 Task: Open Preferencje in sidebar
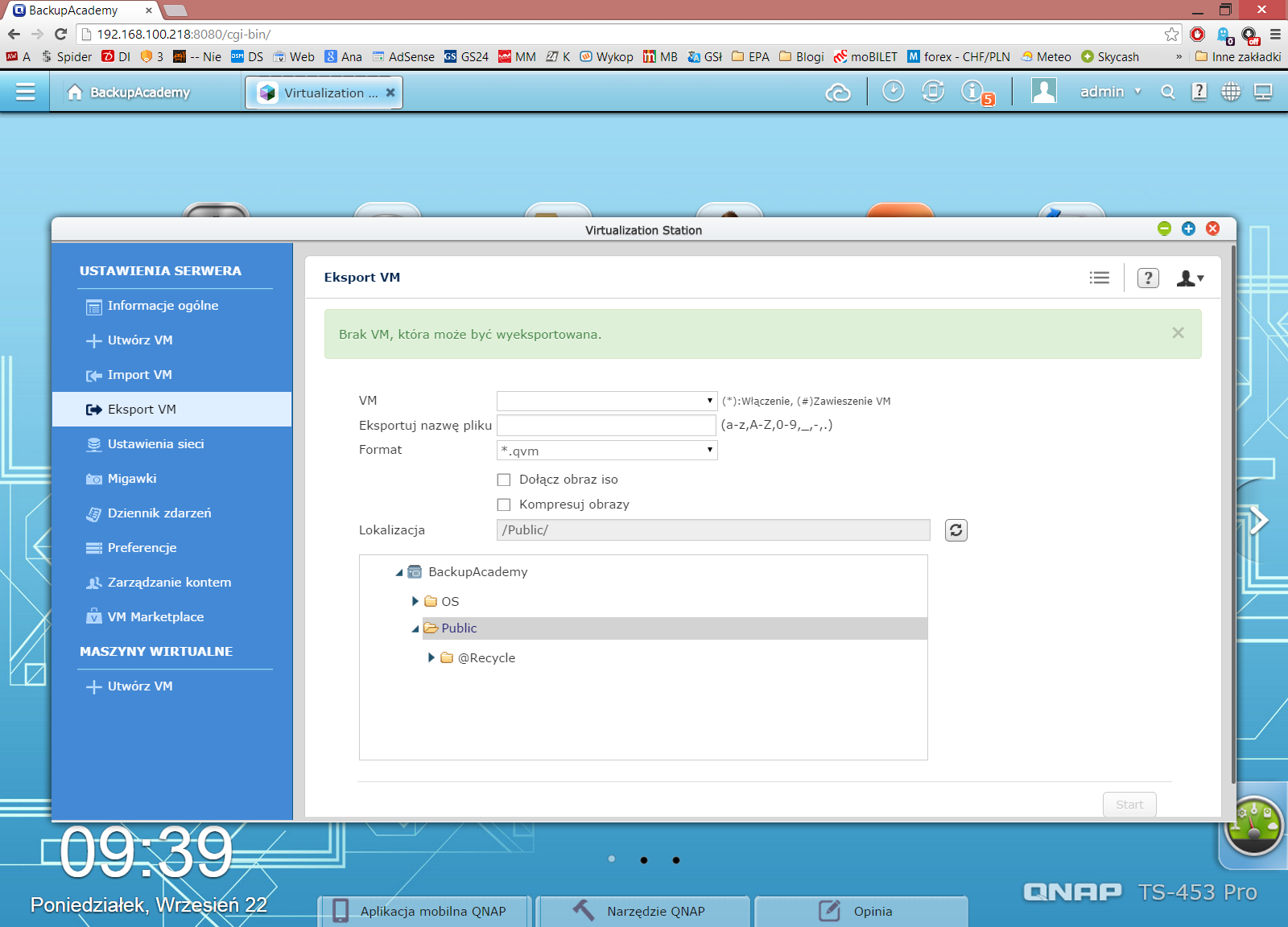171,548
